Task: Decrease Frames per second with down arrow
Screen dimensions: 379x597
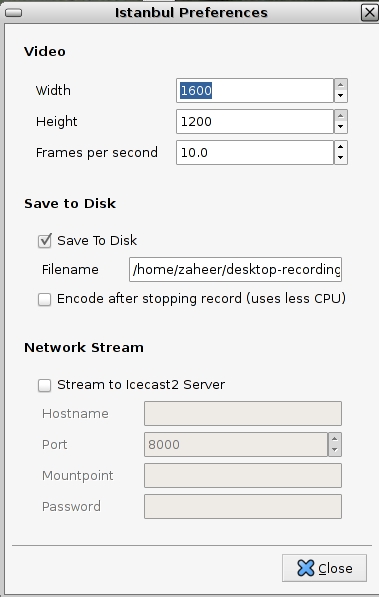Action: (x=341, y=158)
